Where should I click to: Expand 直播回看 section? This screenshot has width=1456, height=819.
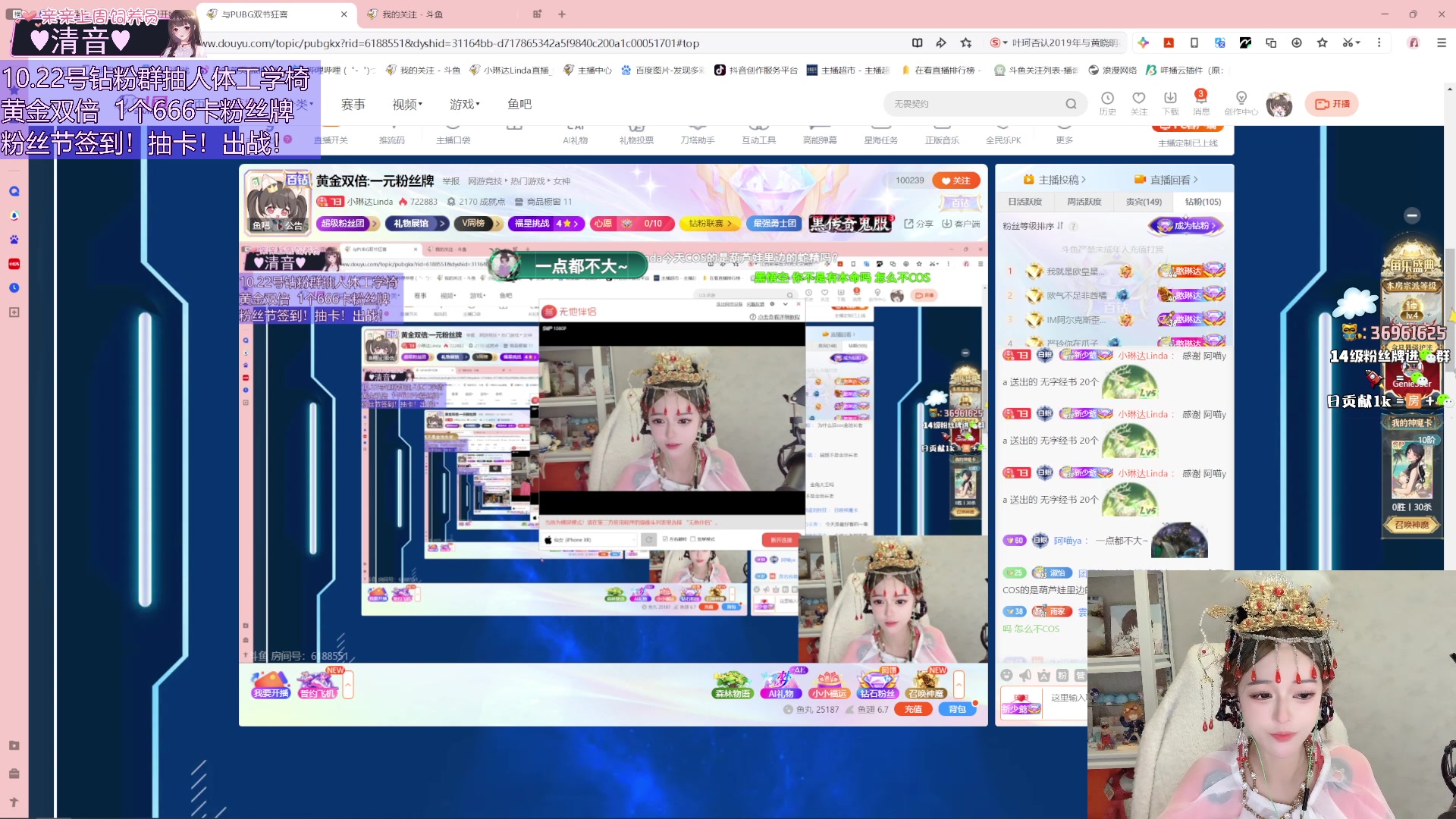(x=1166, y=180)
